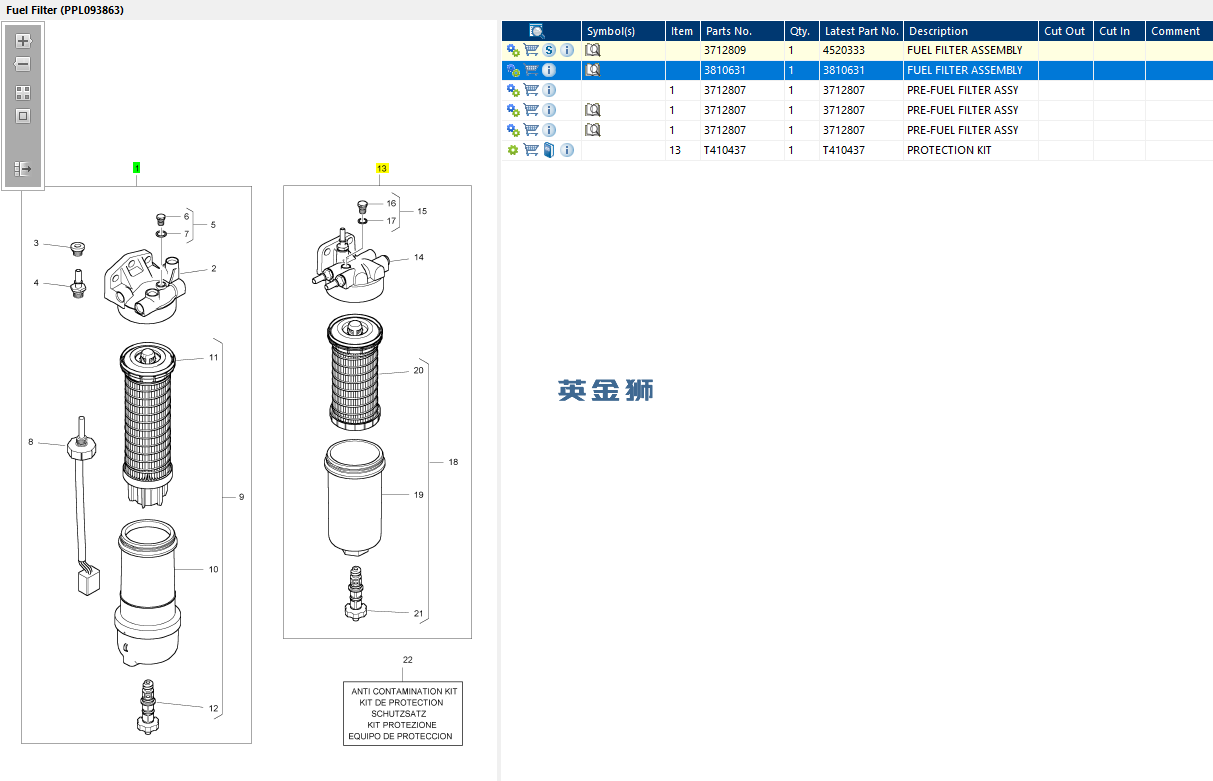This screenshot has height=781, width=1213.
Task: Add part 3712809 to shopping cart
Action: click(x=531, y=50)
